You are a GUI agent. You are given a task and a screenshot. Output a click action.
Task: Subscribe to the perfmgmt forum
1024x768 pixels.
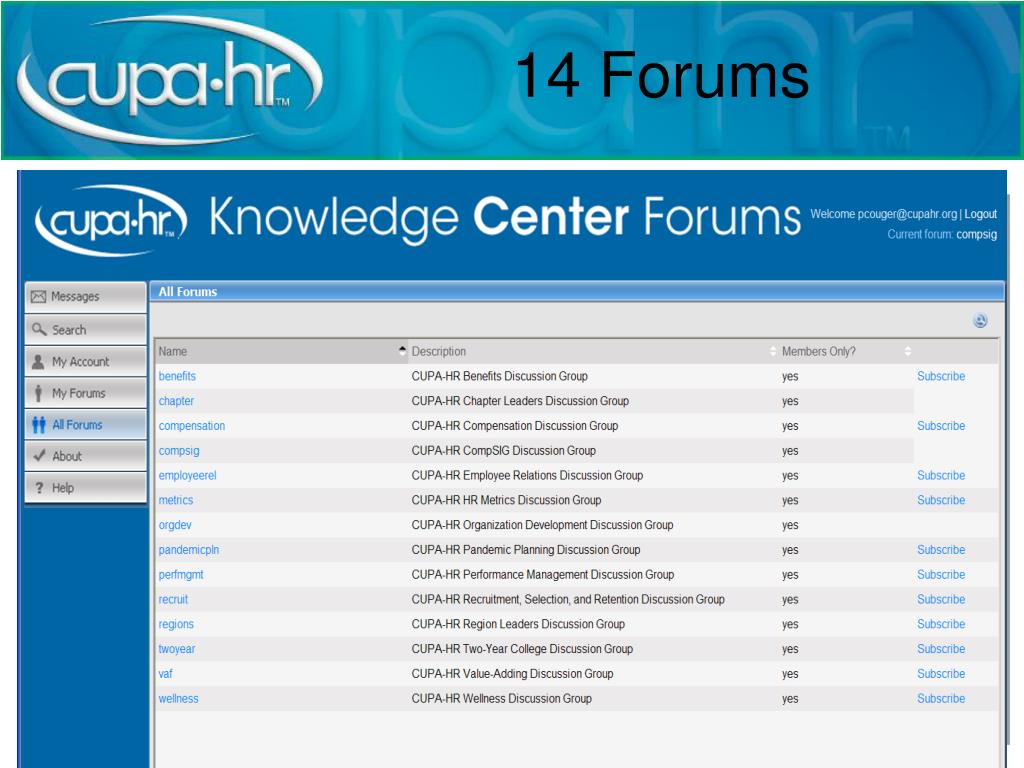(x=941, y=575)
